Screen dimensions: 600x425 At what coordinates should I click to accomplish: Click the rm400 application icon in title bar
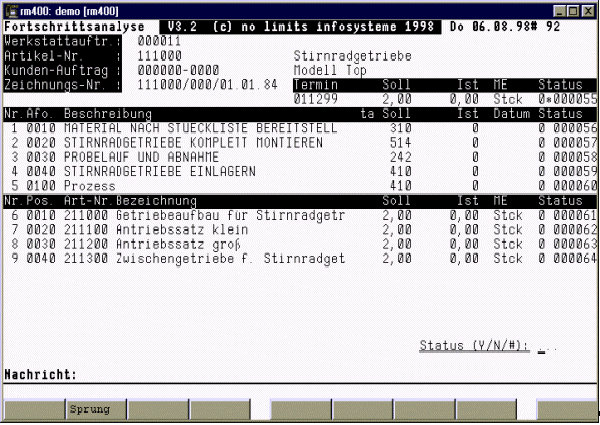[x=11, y=9]
